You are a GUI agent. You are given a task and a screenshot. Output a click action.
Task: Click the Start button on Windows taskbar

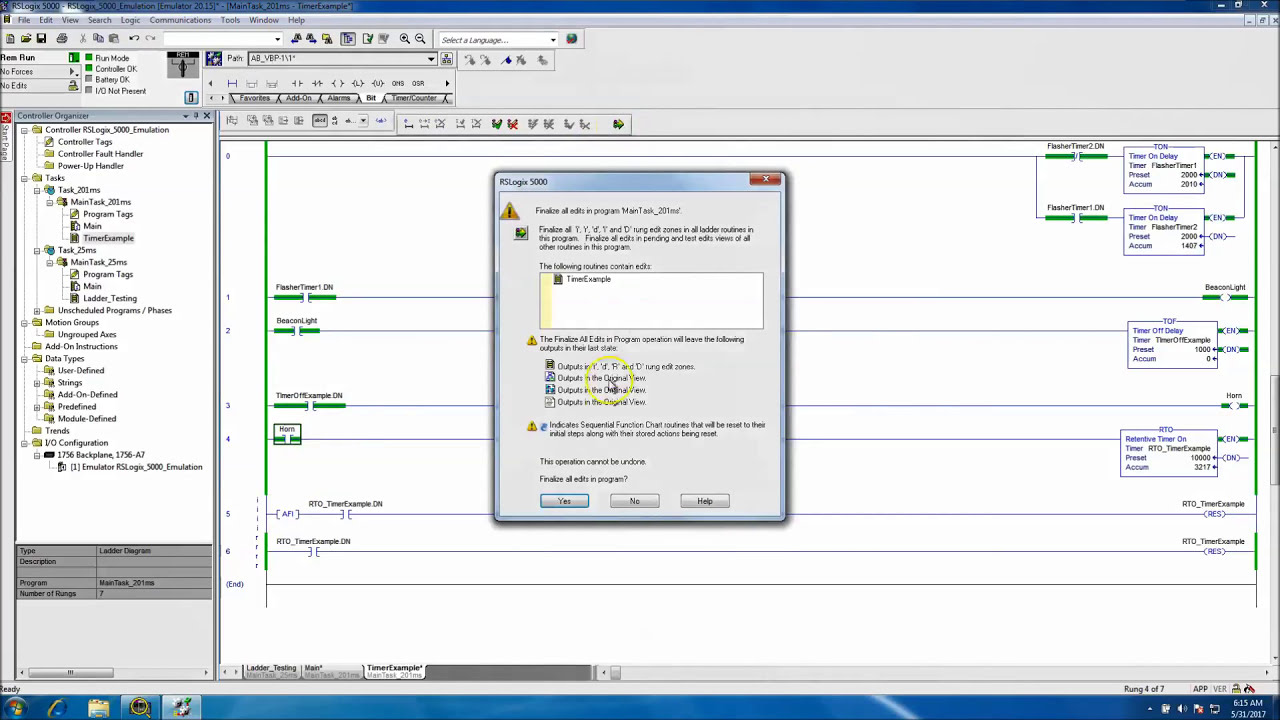coord(16,709)
